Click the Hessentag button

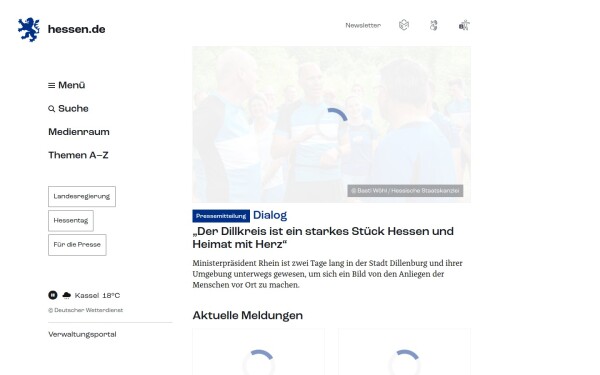71,220
